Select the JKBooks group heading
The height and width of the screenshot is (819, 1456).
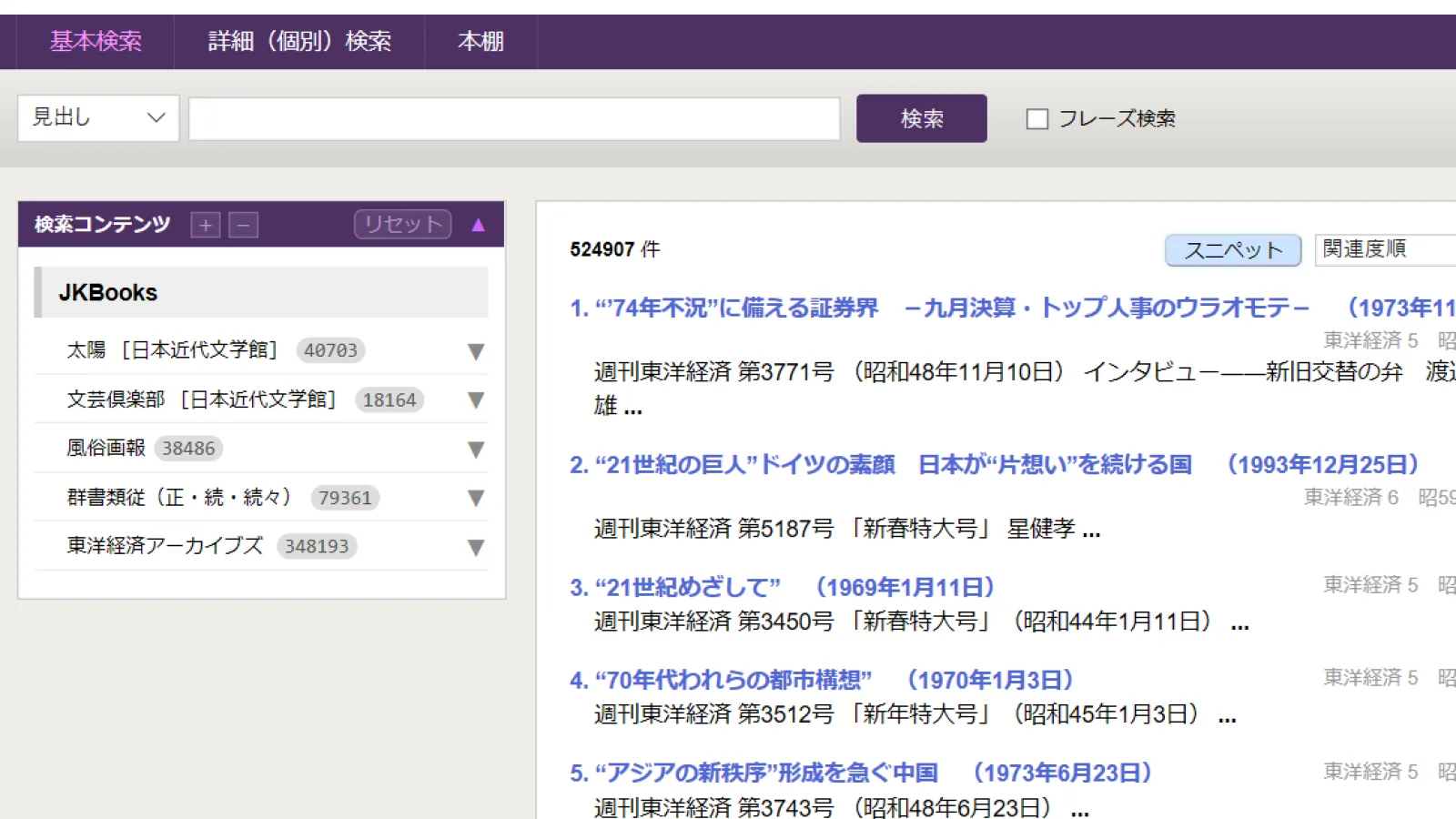(261, 292)
